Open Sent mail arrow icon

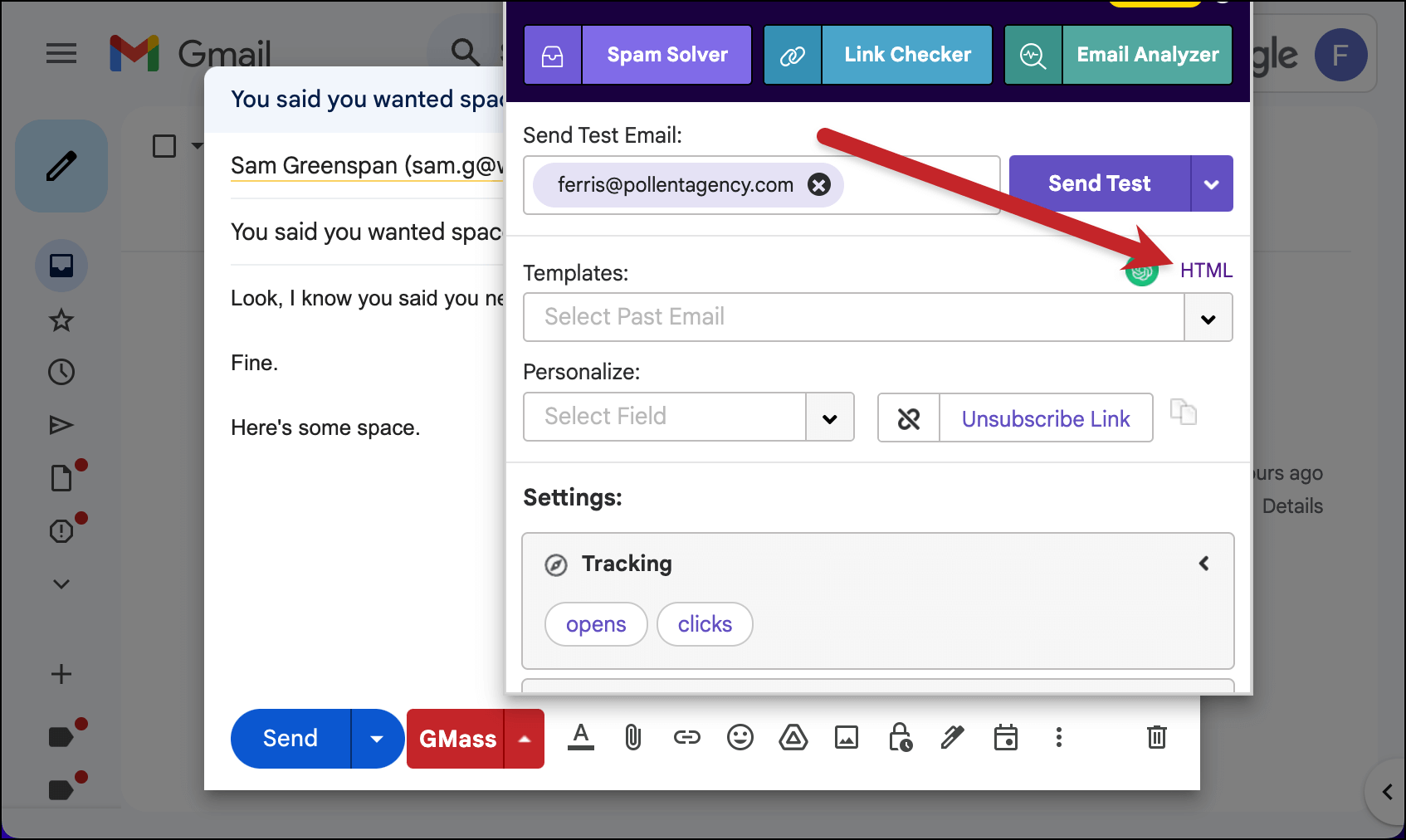[61, 425]
